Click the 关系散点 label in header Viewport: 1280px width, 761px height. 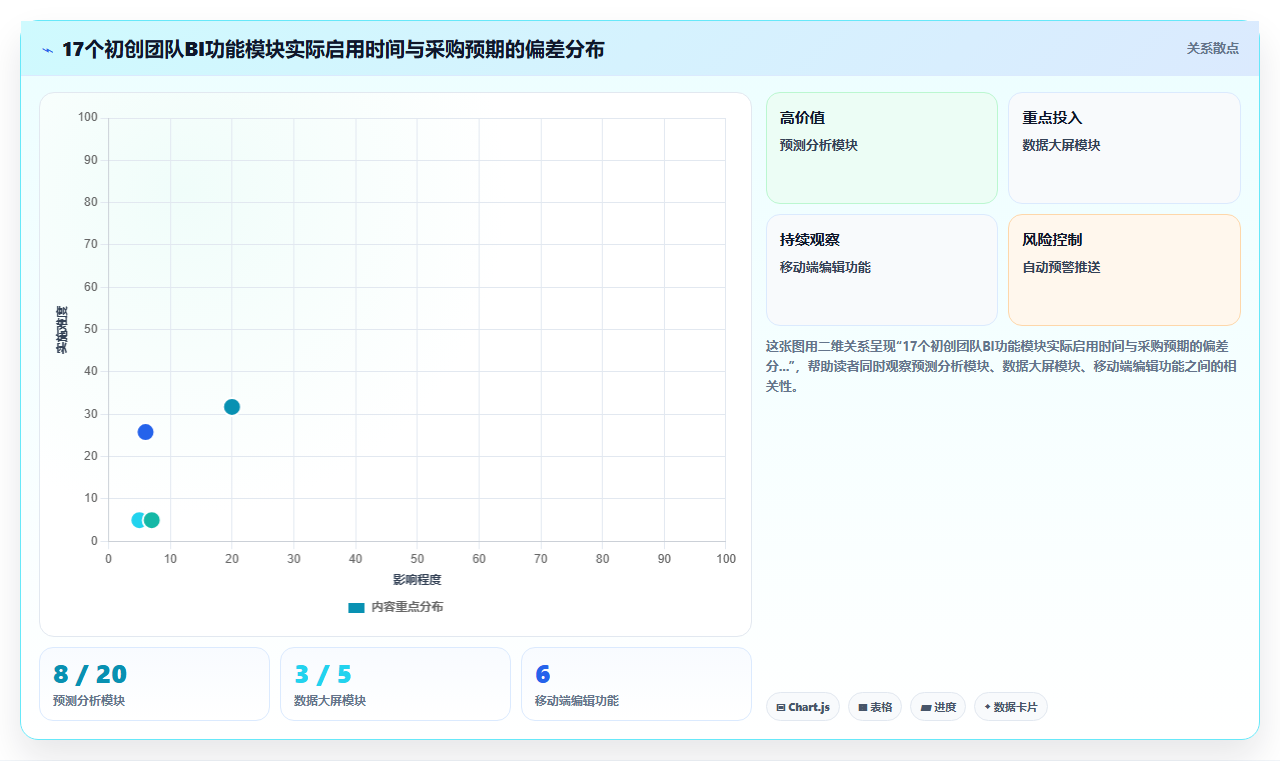pyautogui.click(x=1213, y=48)
